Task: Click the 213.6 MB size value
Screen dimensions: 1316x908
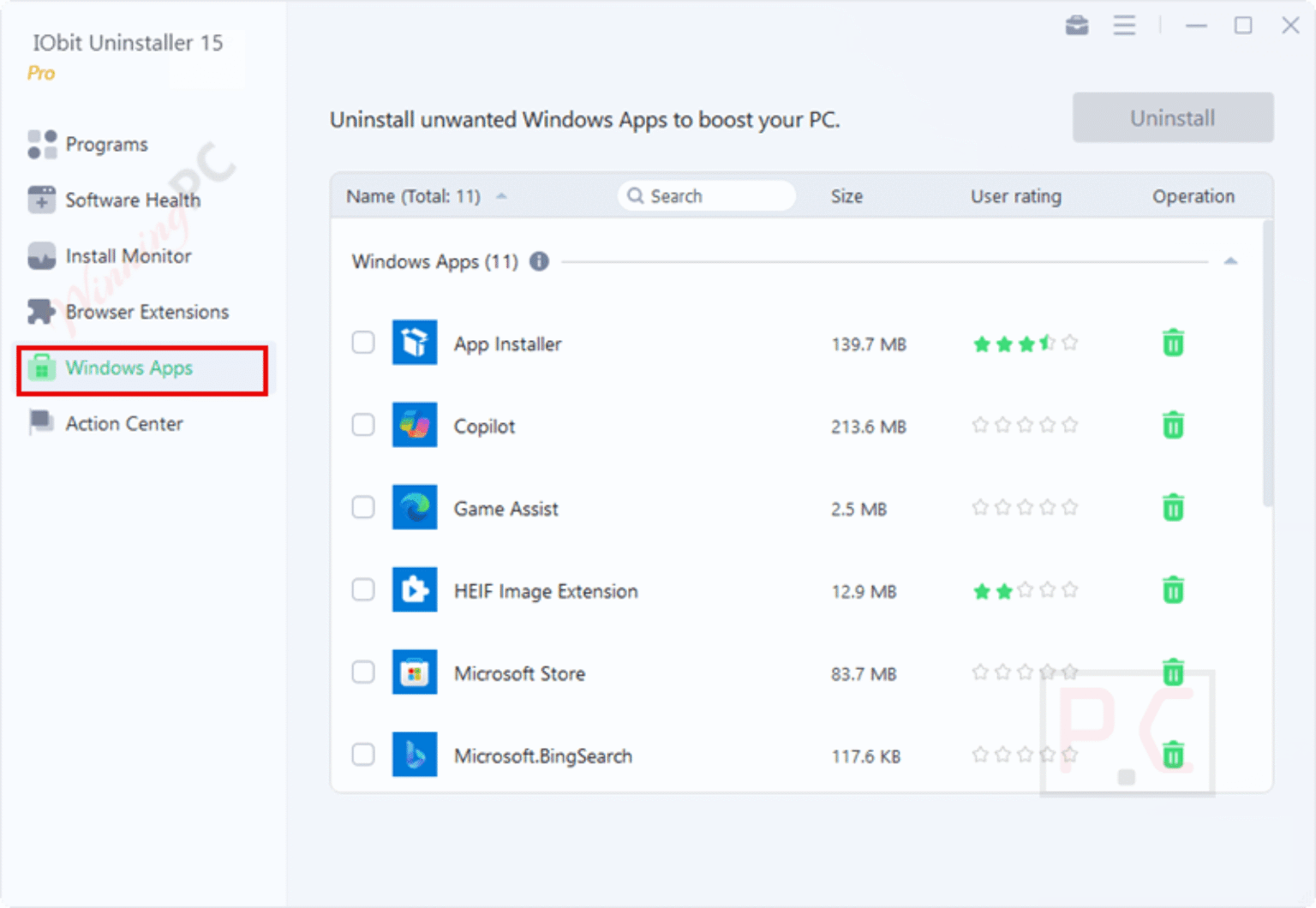Action: [x=869, y=427]
